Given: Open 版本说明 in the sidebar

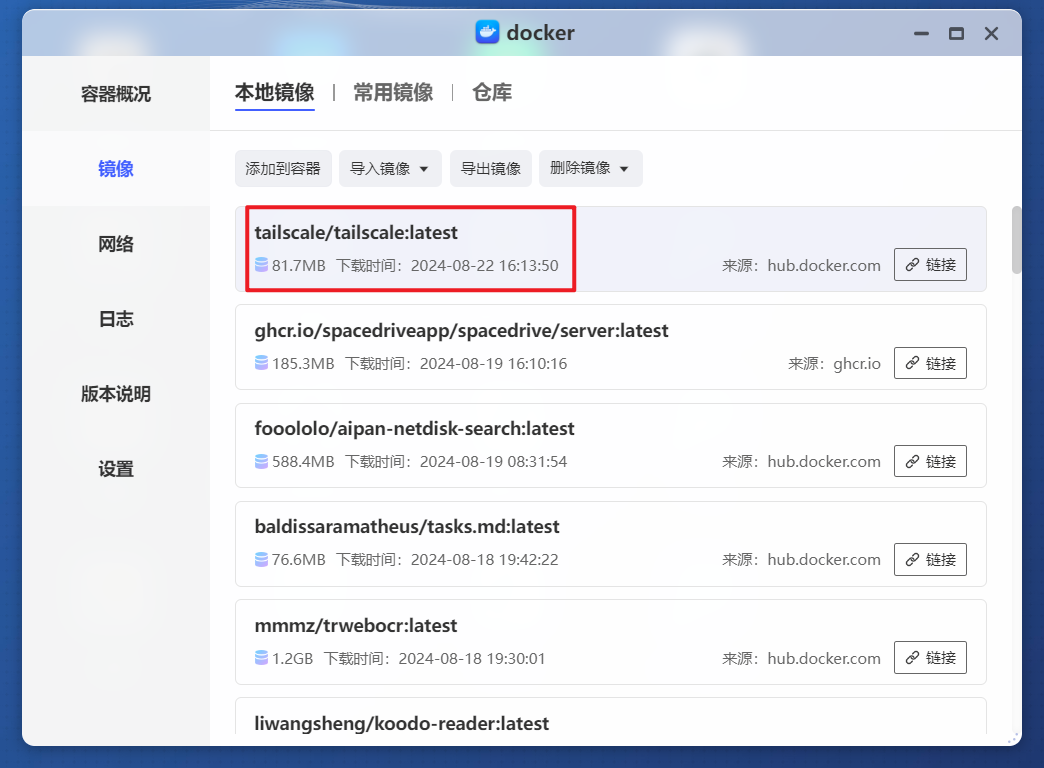Looking at the screenshot, I should pos(116,394).
